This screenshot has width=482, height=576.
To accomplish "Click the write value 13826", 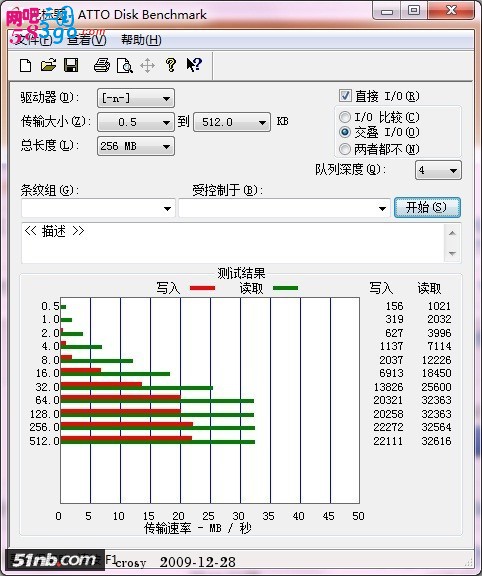I will pos(388,387).
